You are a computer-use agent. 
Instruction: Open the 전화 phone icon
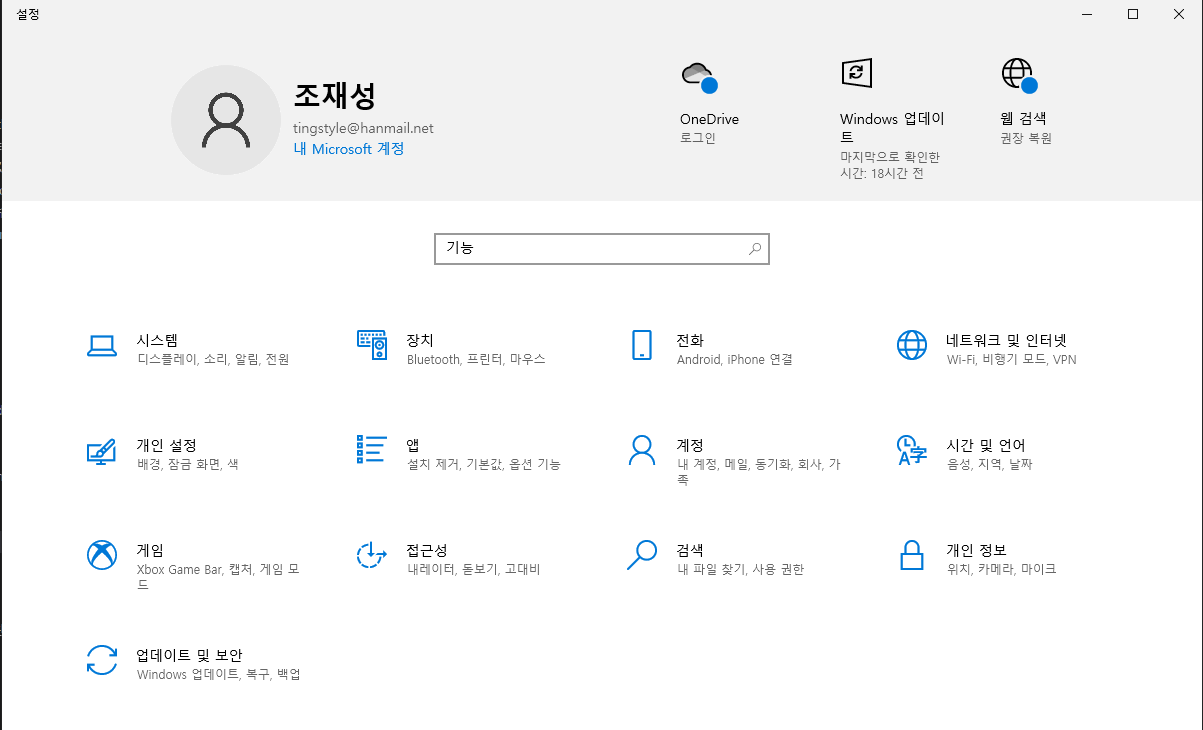[x=642, y=345]
